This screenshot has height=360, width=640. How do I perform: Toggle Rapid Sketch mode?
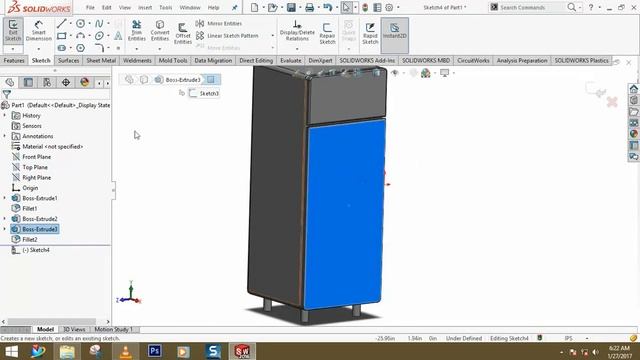(x=370, y=33)
